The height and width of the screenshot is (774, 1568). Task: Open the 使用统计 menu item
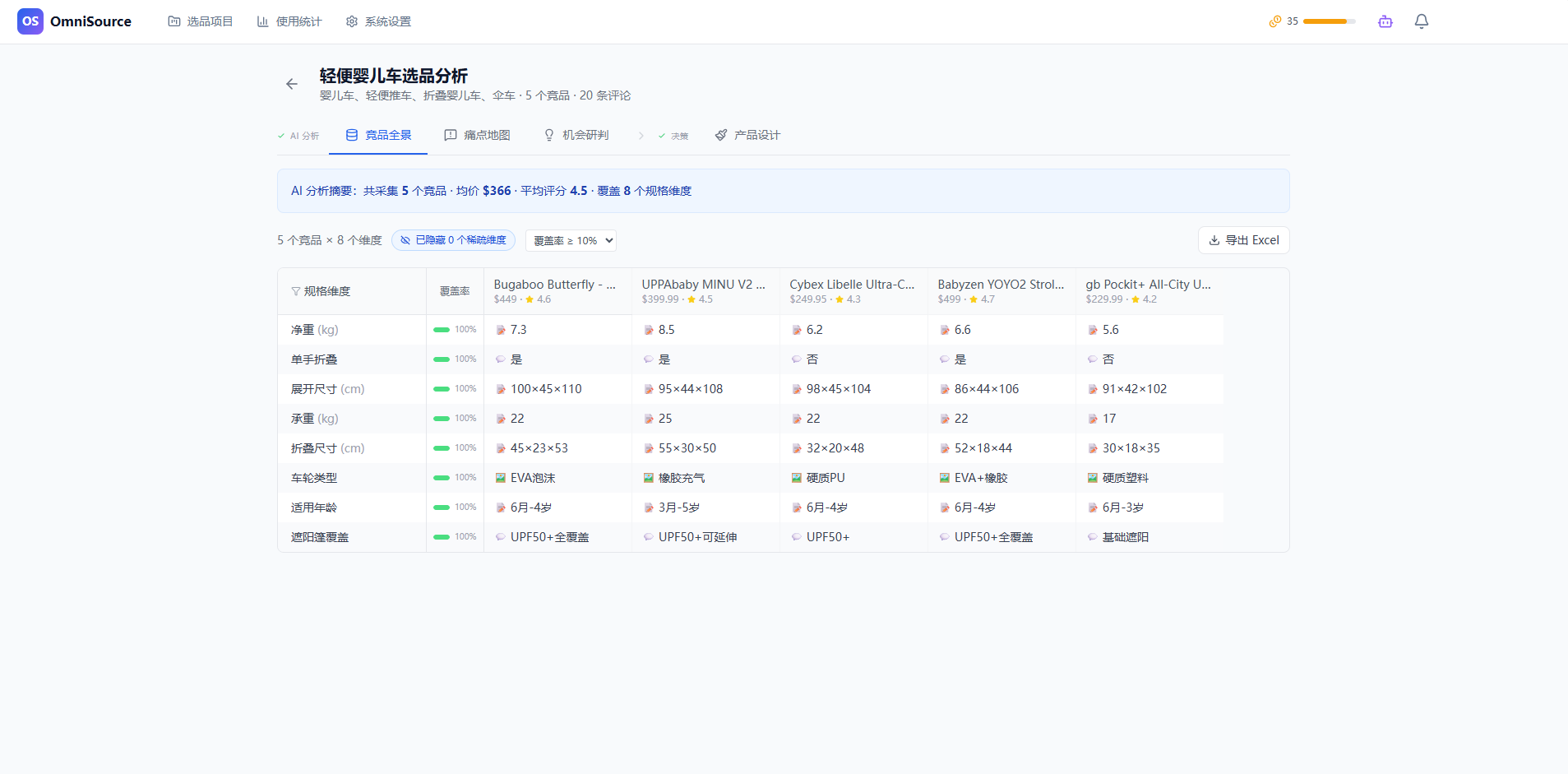tap(289, 21)
